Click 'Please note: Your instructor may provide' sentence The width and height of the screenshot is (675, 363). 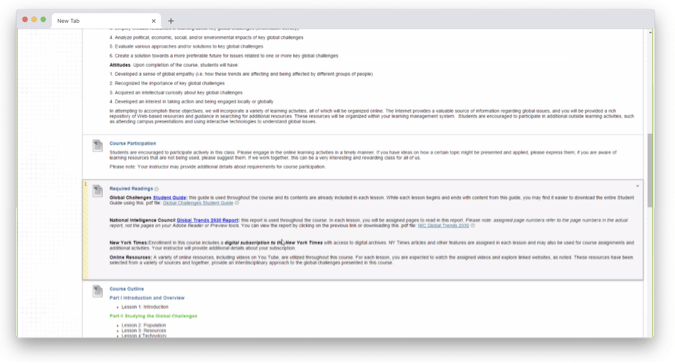pos(217,167)
